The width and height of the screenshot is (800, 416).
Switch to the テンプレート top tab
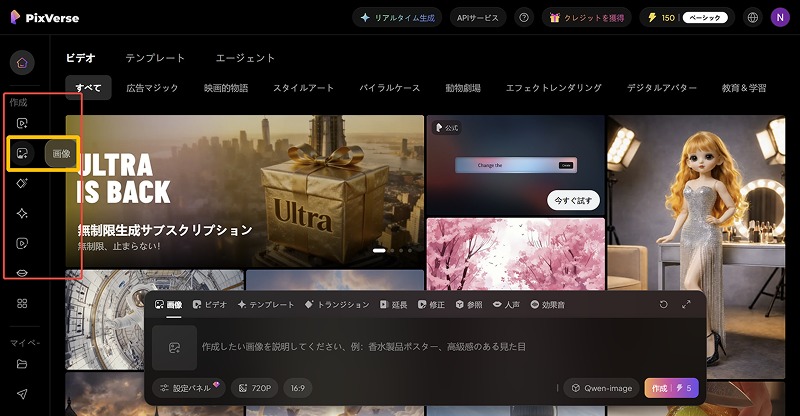pos(155,58)
